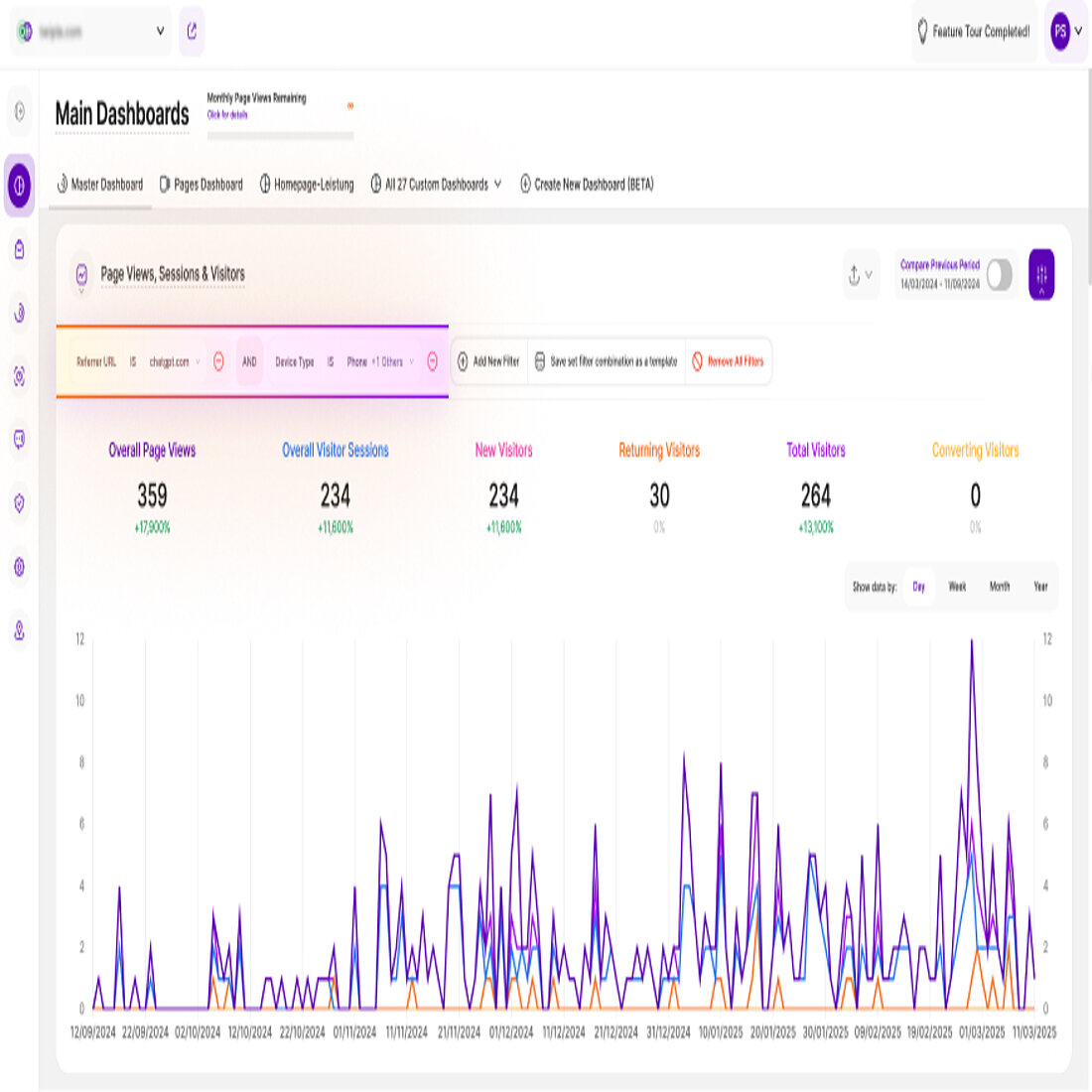Remove the Referrer URL chatgpt.com filter

[218, 361]
